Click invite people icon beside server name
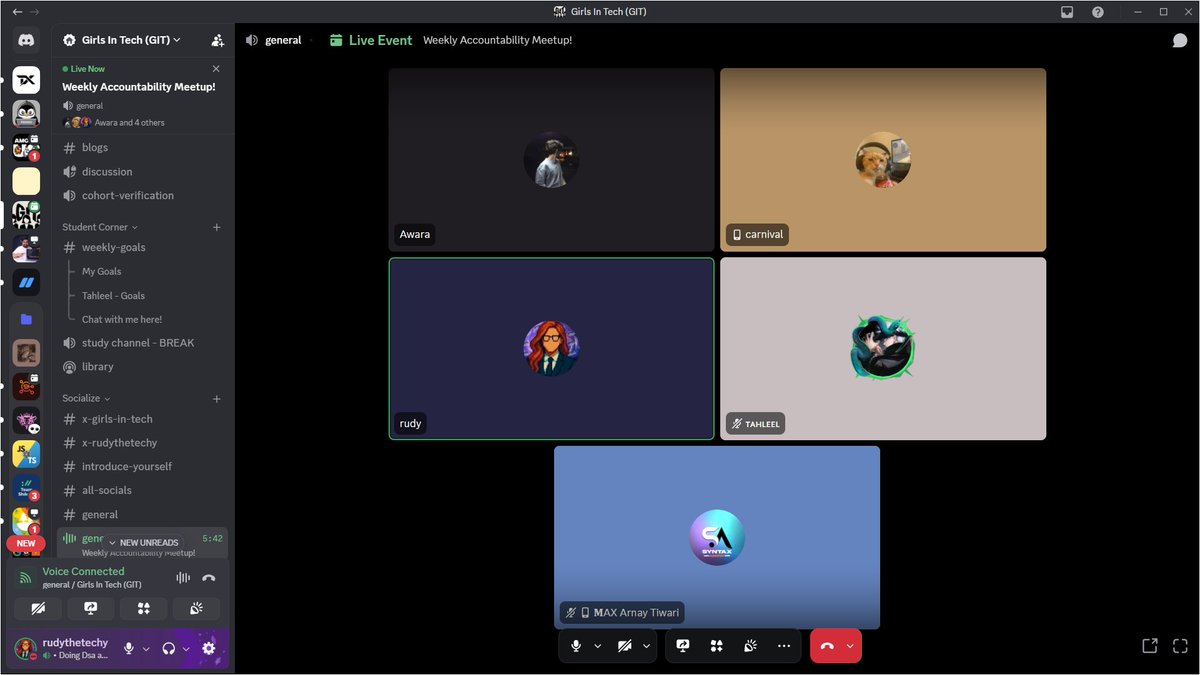Image resolution: width=1200 pixels, height=675 pixels. coord(217,40)
